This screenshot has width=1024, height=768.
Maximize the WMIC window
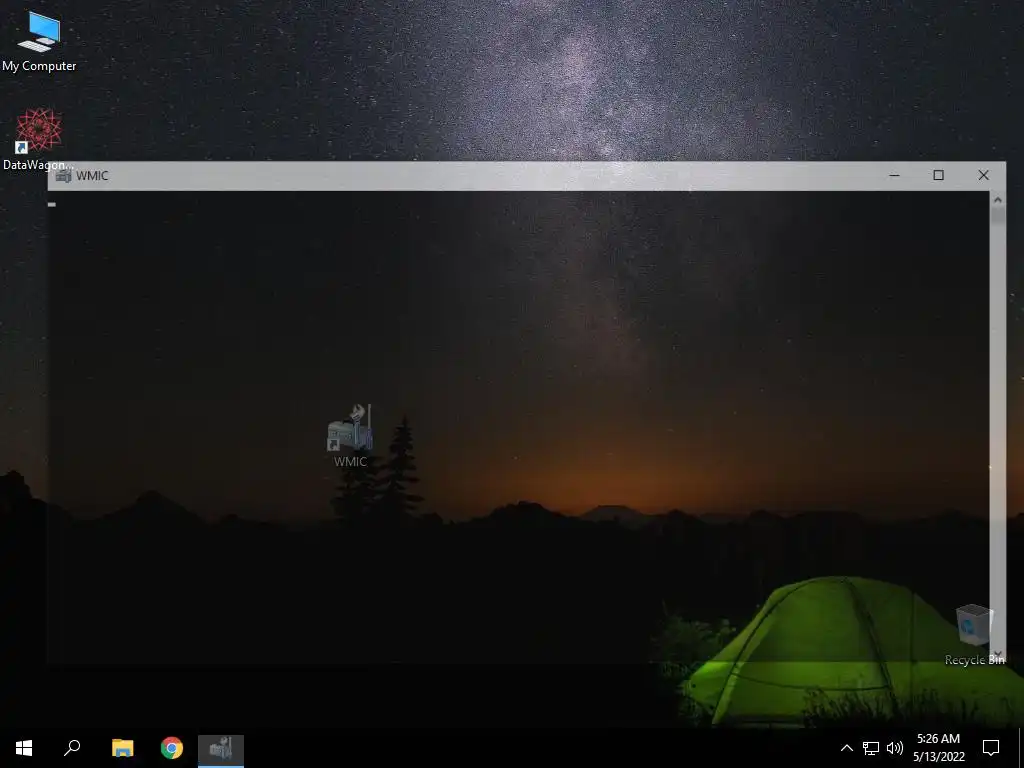[x=938, y=175]
